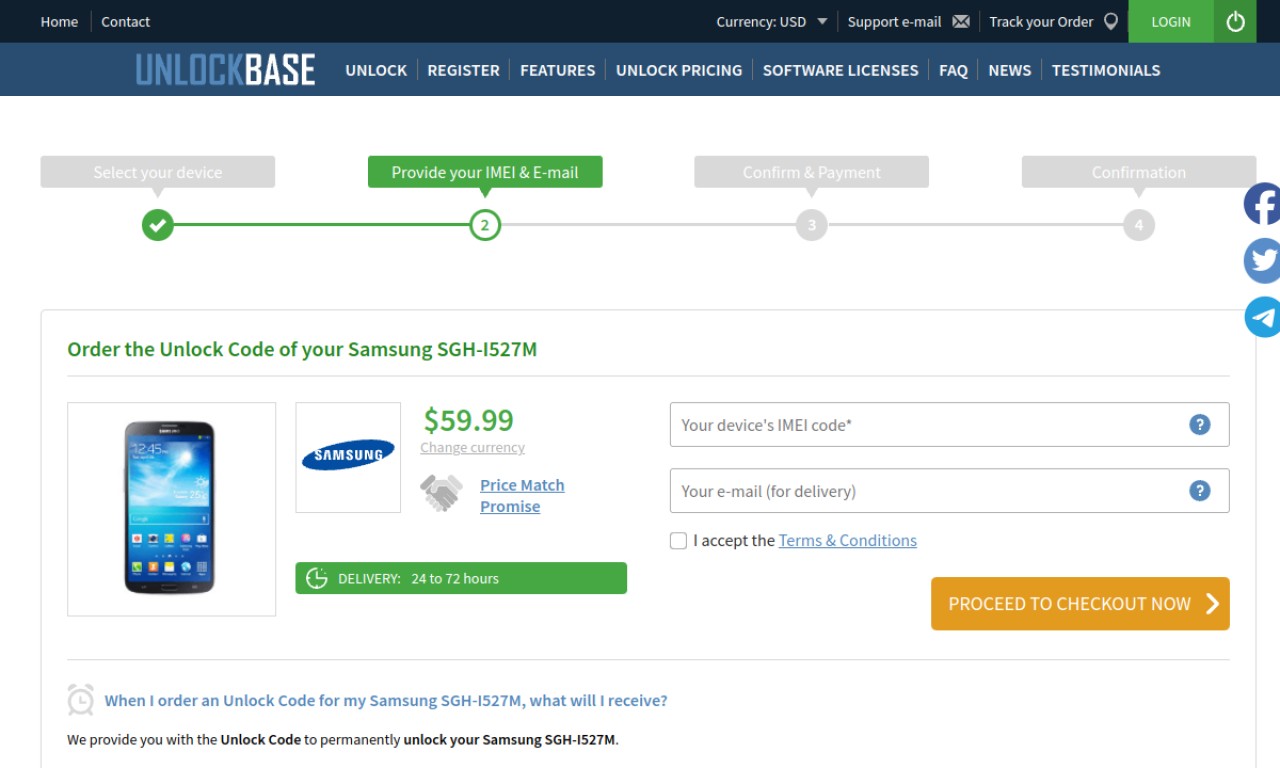Click the Track your Order location pin icon
Viewport: 1280px width, 768px height.
(x=1110, y=21)
